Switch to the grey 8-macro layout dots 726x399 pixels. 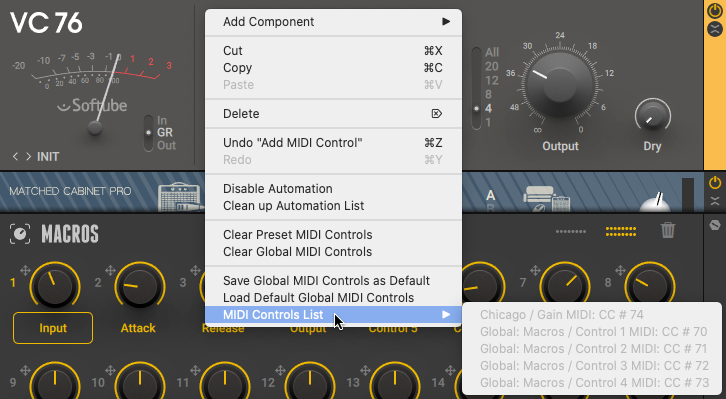pyautogui.click(x=571, y=231)
